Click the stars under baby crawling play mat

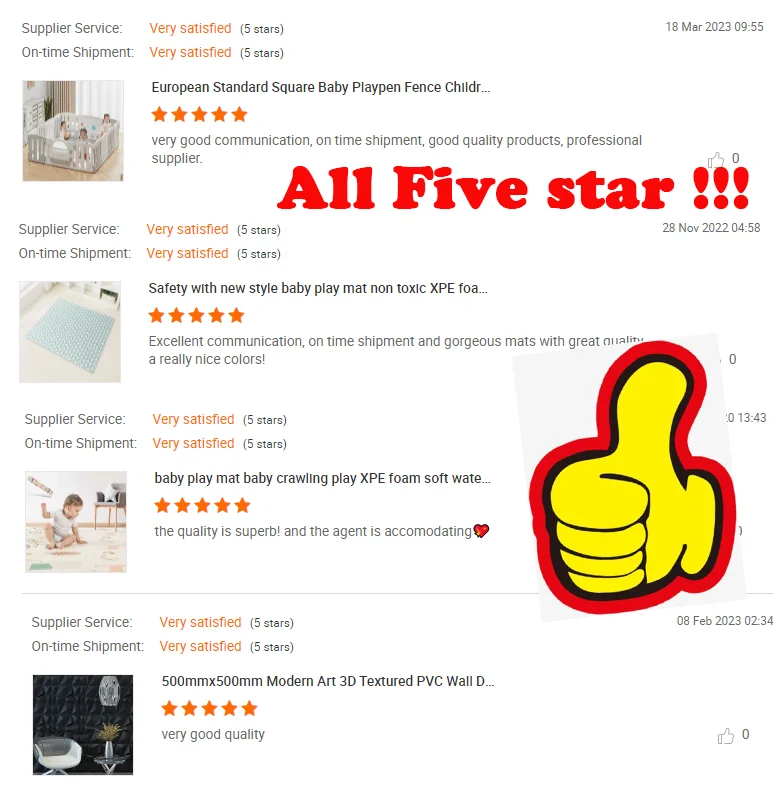[202, 505]
